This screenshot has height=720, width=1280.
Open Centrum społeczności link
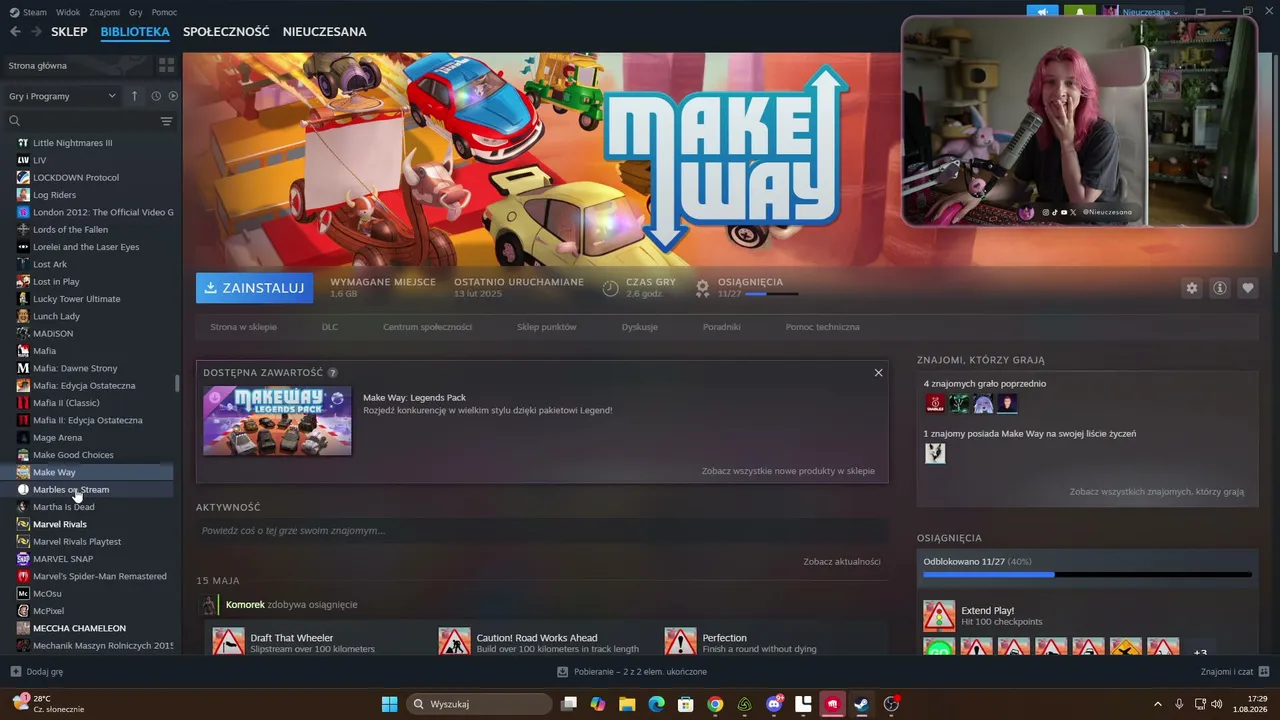tap(427, 327)
